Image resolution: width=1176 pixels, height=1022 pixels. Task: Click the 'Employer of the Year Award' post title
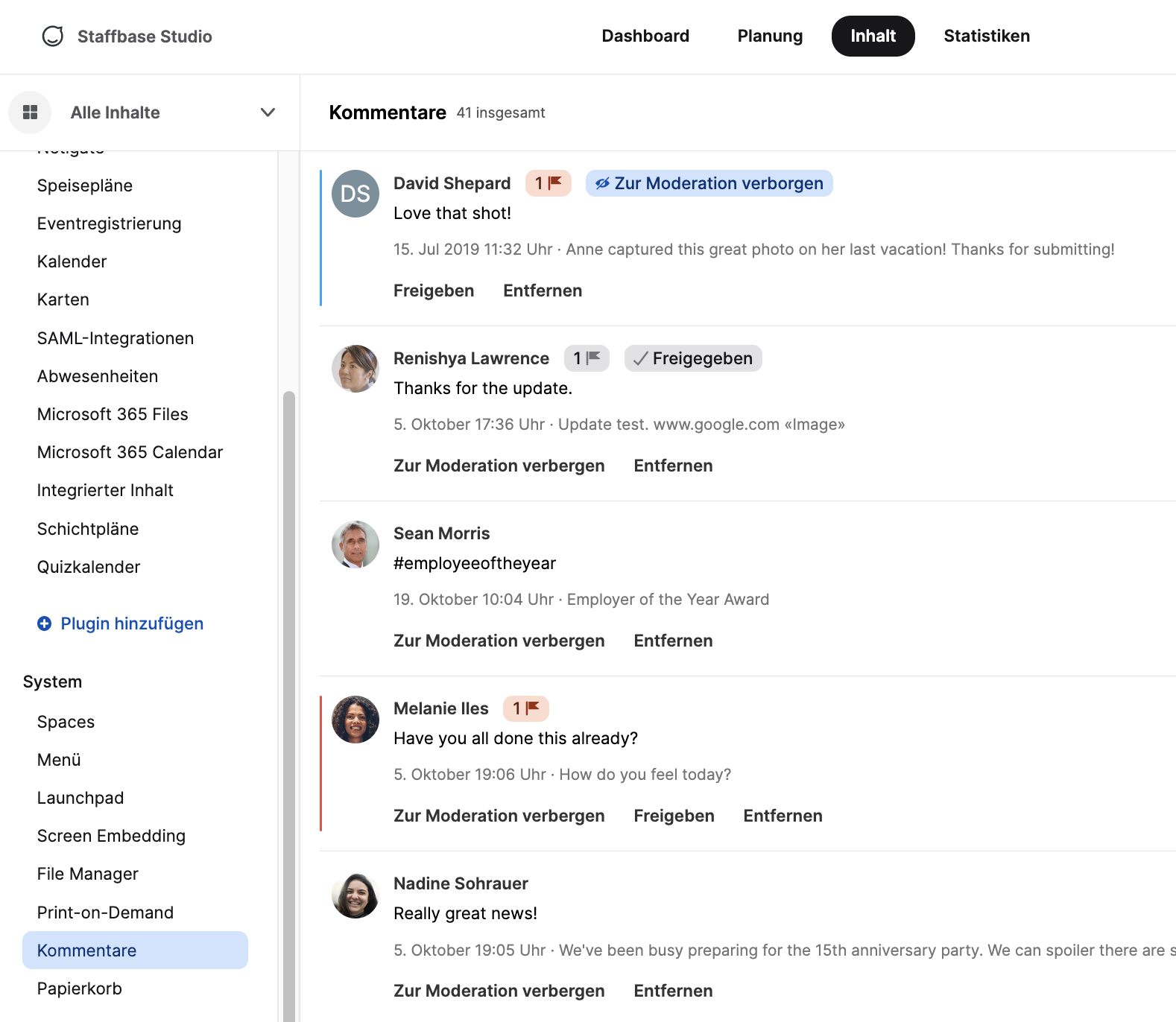tap(668, 600)
